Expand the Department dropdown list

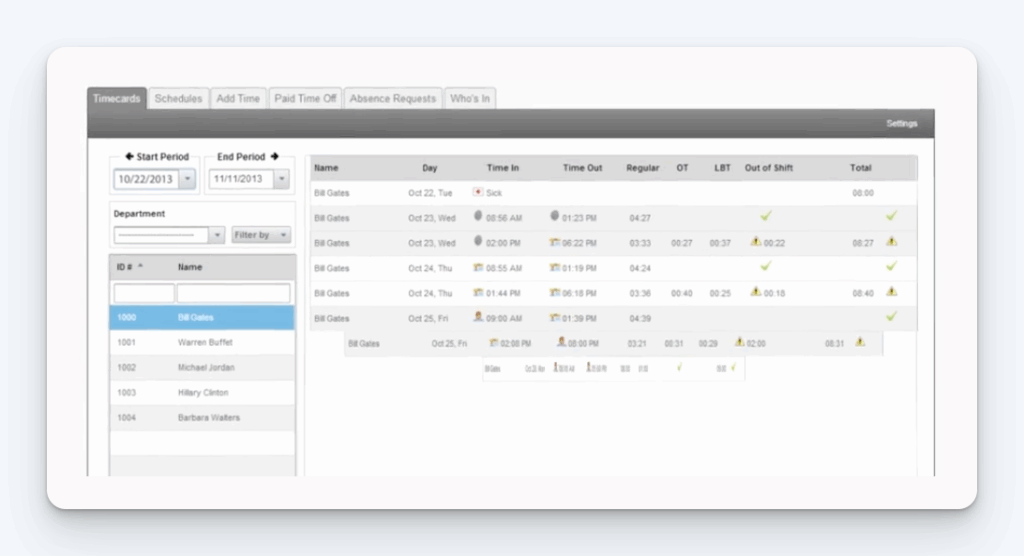pyautogui.click(x=217, y=235)
